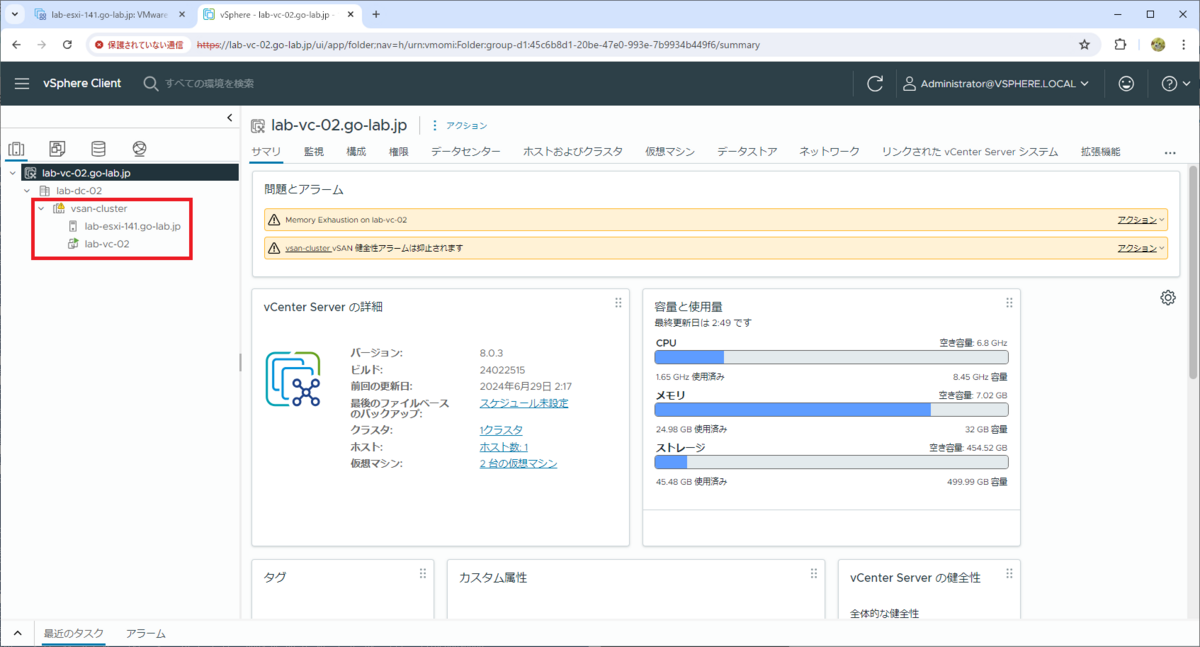The image size is (1200, 647).
Task: Click drag handle of vCenter Server の詳細 card
Action: [618, 303]
